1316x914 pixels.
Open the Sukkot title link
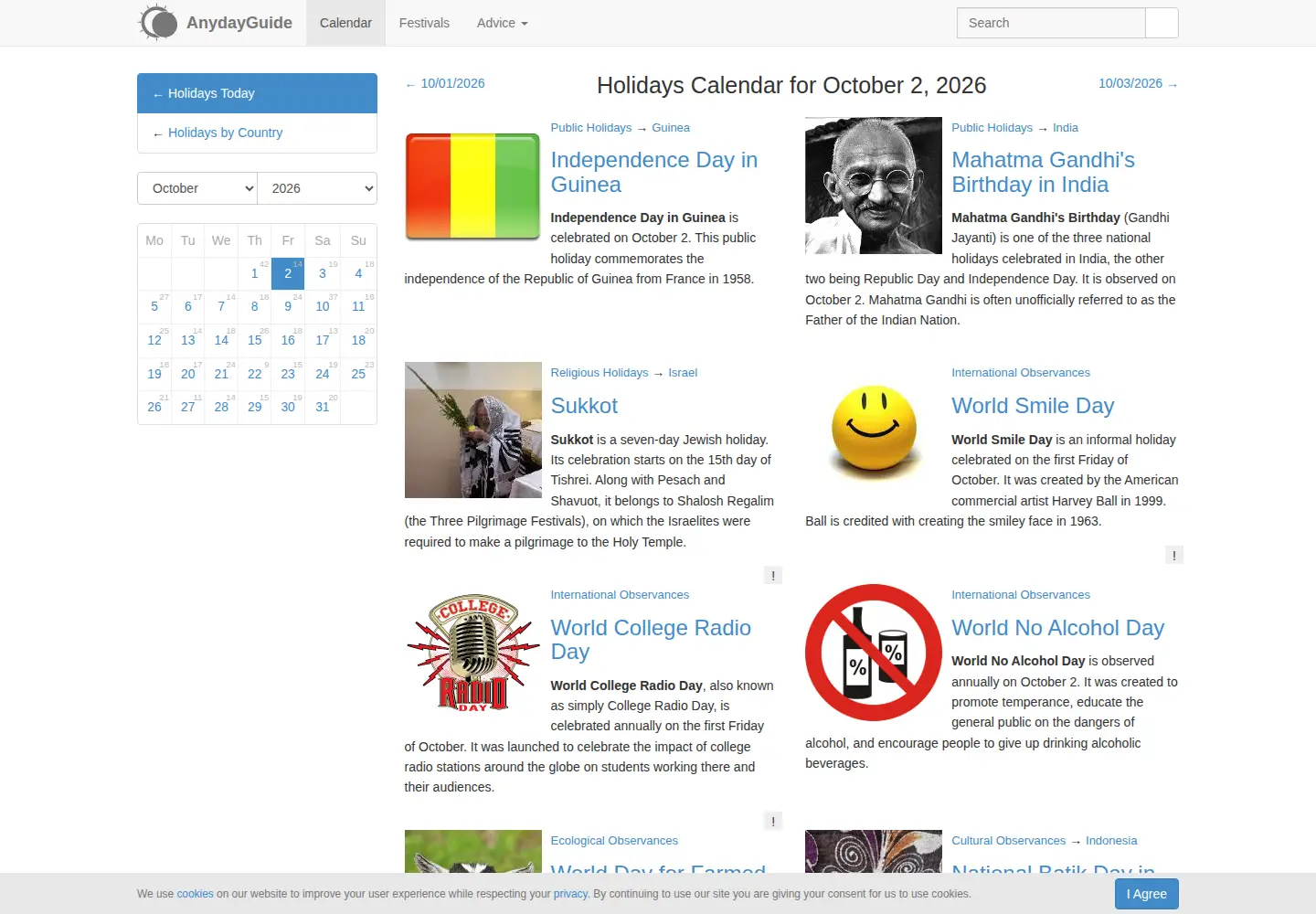[x=584, y=406]
